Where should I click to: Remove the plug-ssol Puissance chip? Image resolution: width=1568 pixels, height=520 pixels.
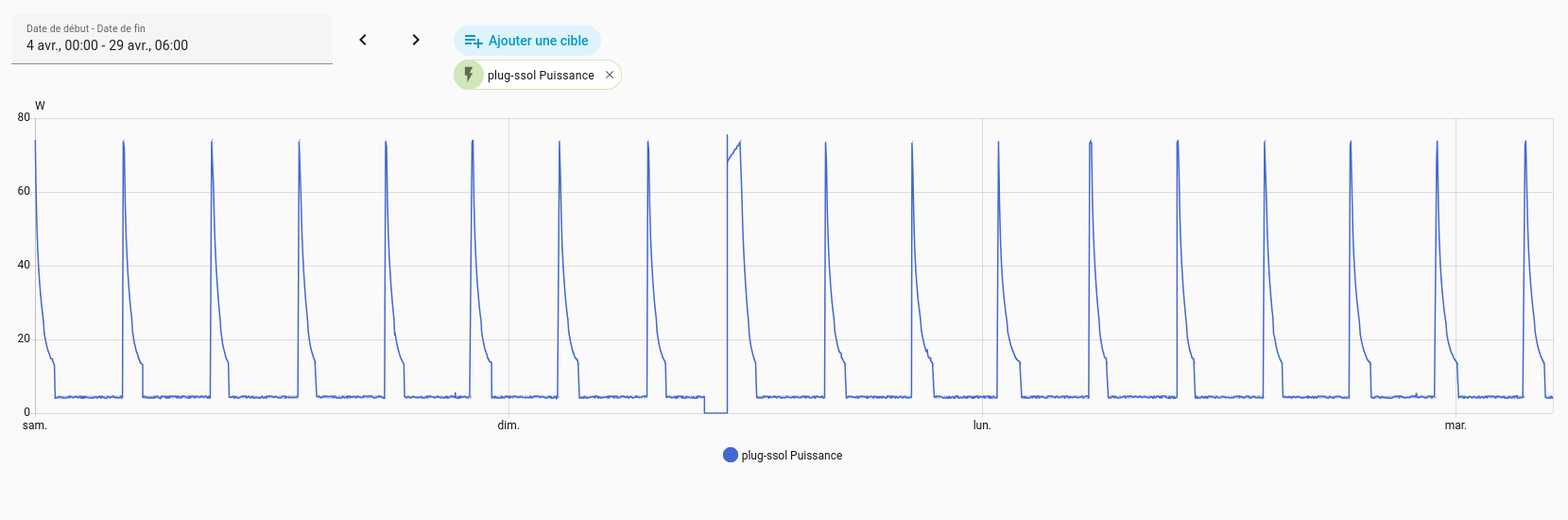click(x=610, y=75)
